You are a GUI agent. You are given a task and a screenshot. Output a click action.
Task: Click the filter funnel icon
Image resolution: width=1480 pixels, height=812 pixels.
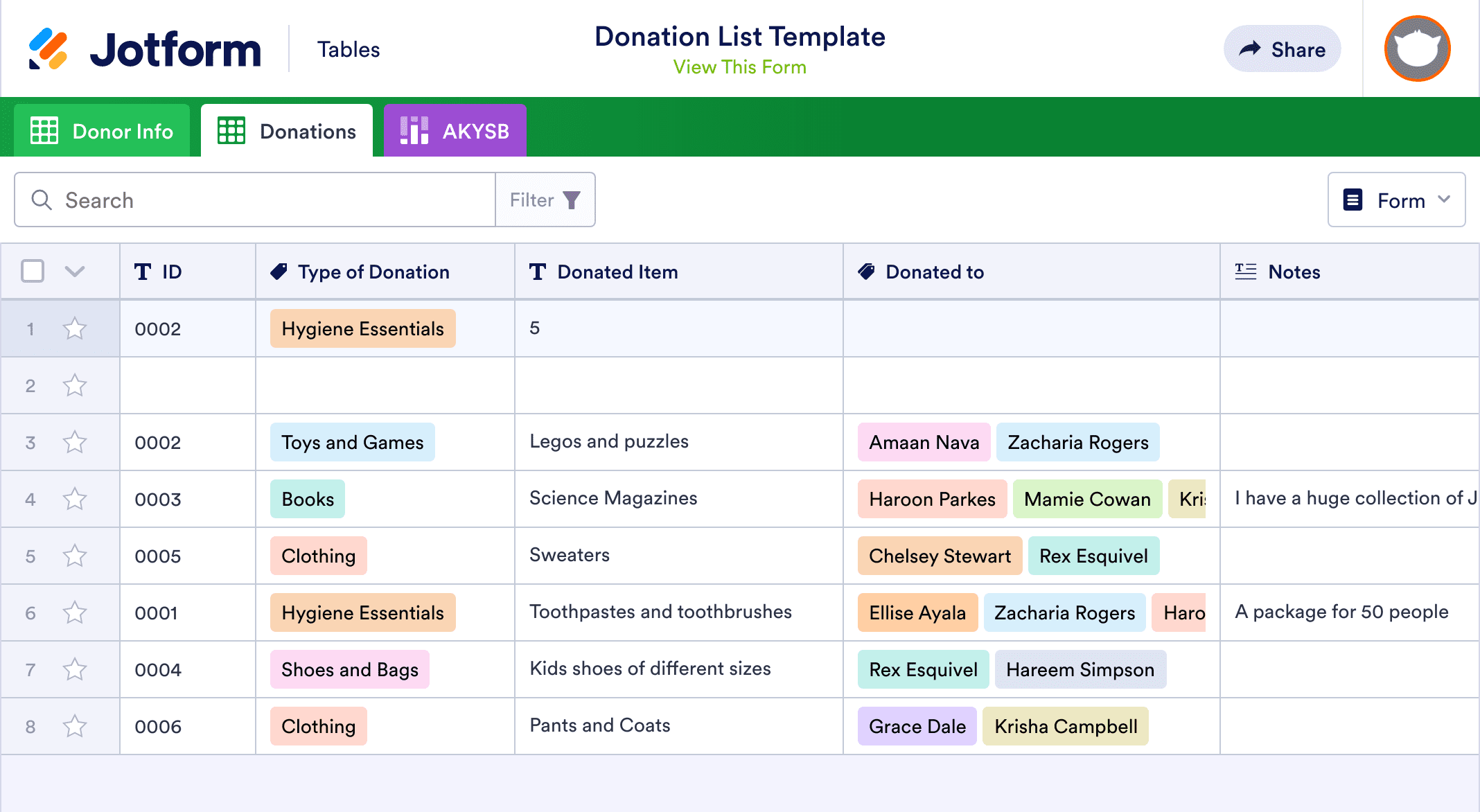[x=572, y=200]
